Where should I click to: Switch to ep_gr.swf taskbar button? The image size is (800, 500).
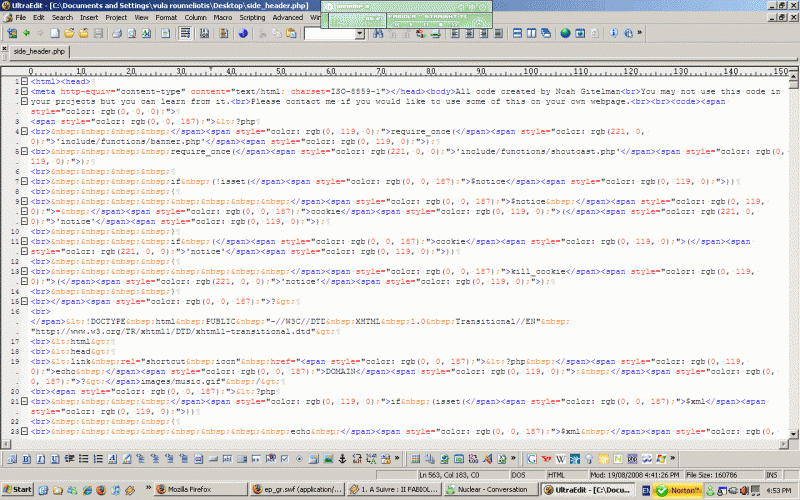(297, 489)
